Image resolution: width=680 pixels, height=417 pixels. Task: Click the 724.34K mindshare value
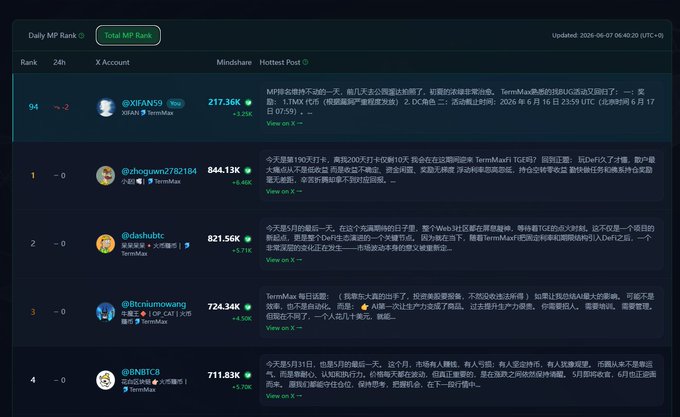tap(224, 307)
